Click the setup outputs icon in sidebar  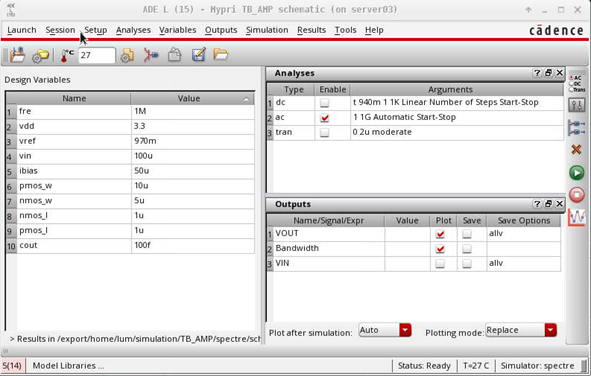577,127
